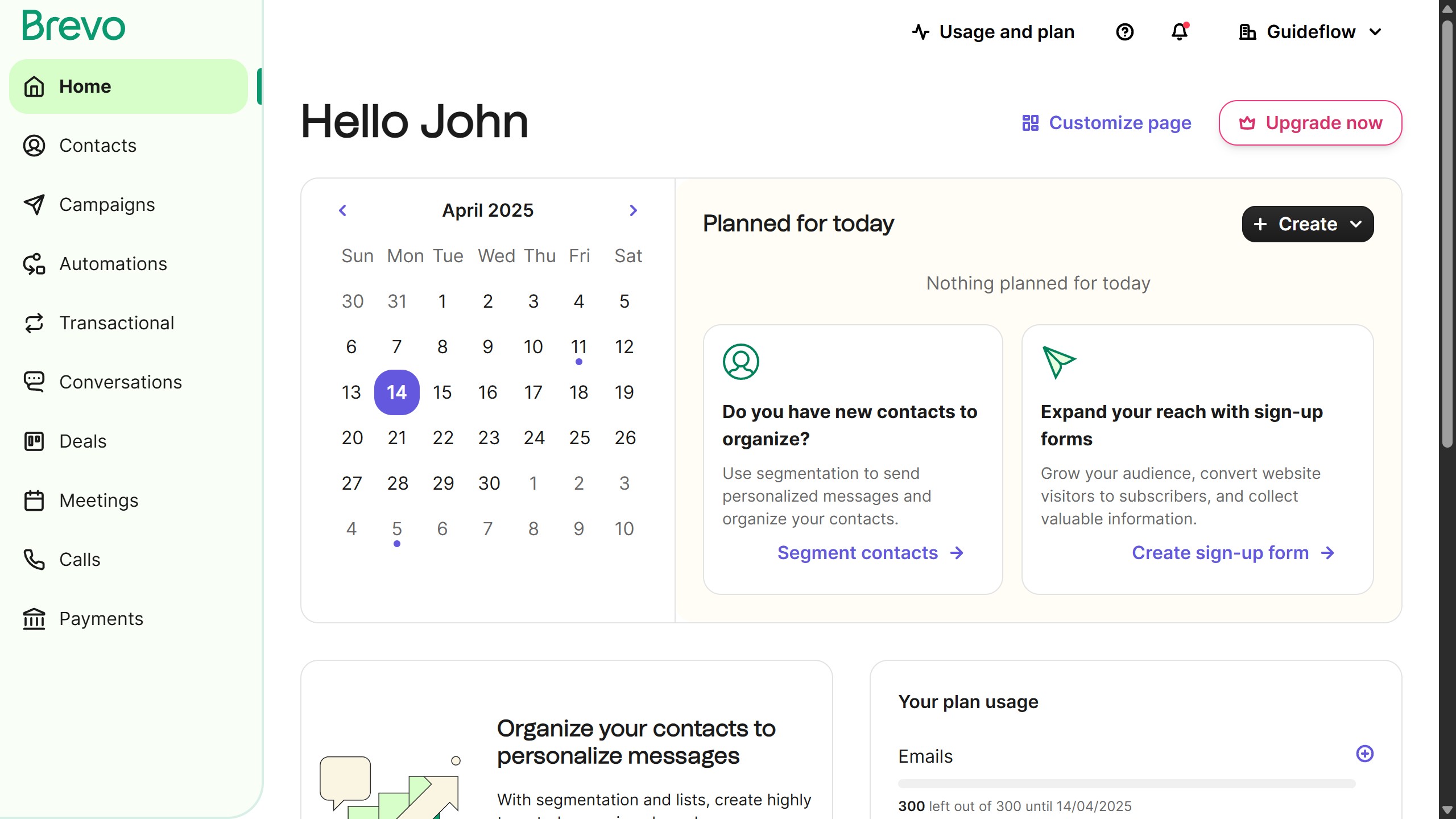Screen dimensions: 1456x819
Task: Navigate to Transactional in sidebar
Action: pos(117,323)
